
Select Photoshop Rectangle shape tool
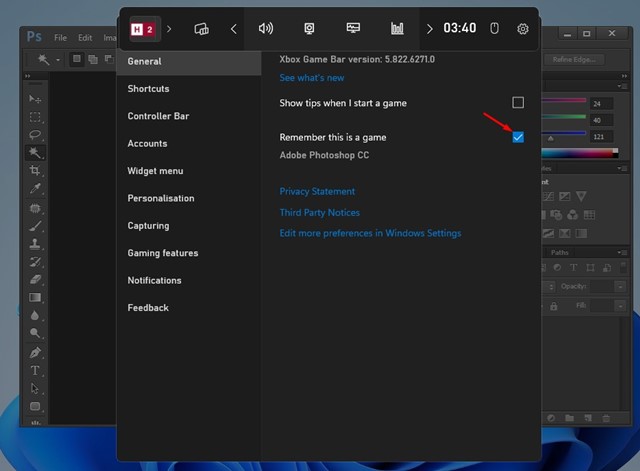coord(35,407)
